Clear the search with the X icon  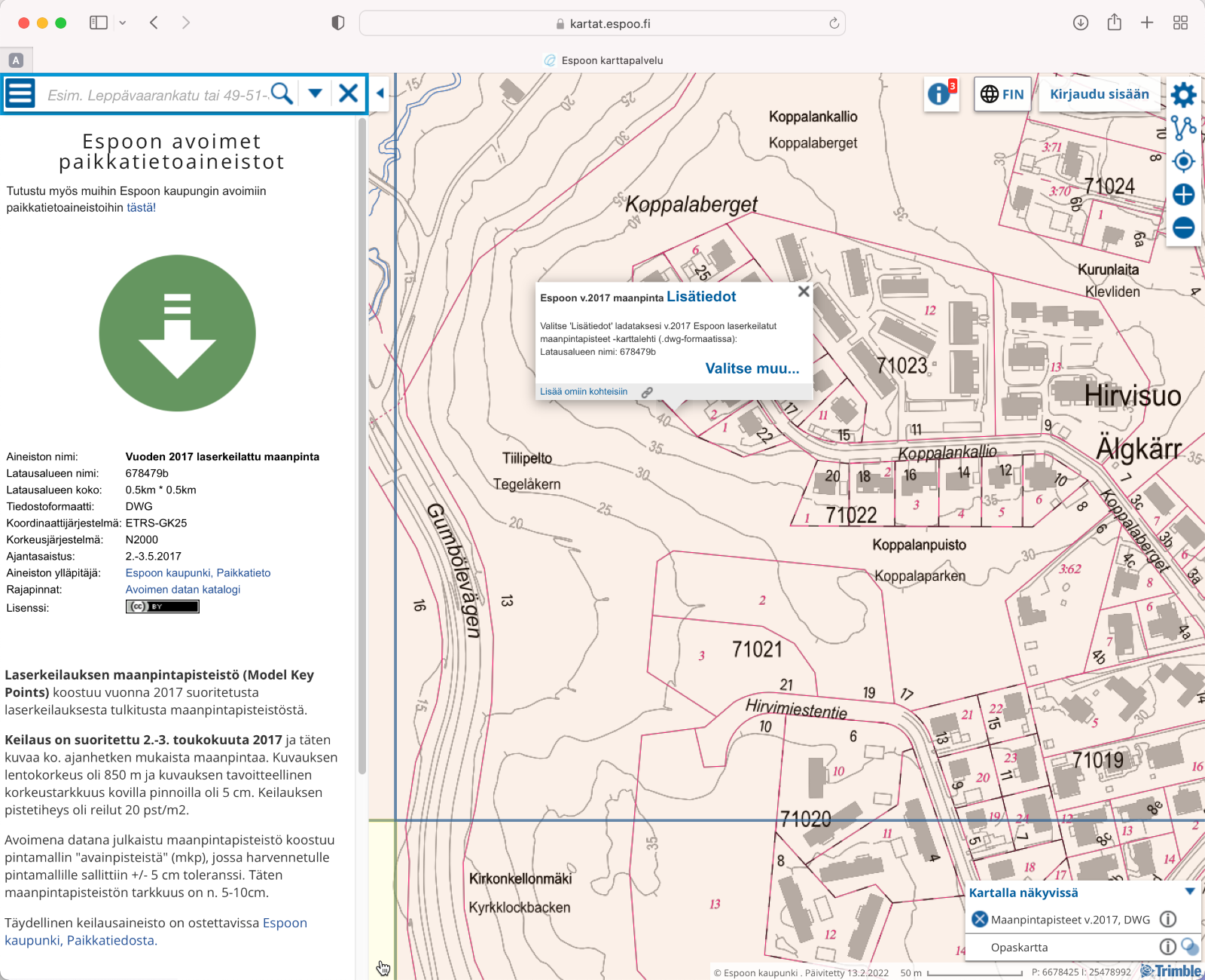coord(348,94)
